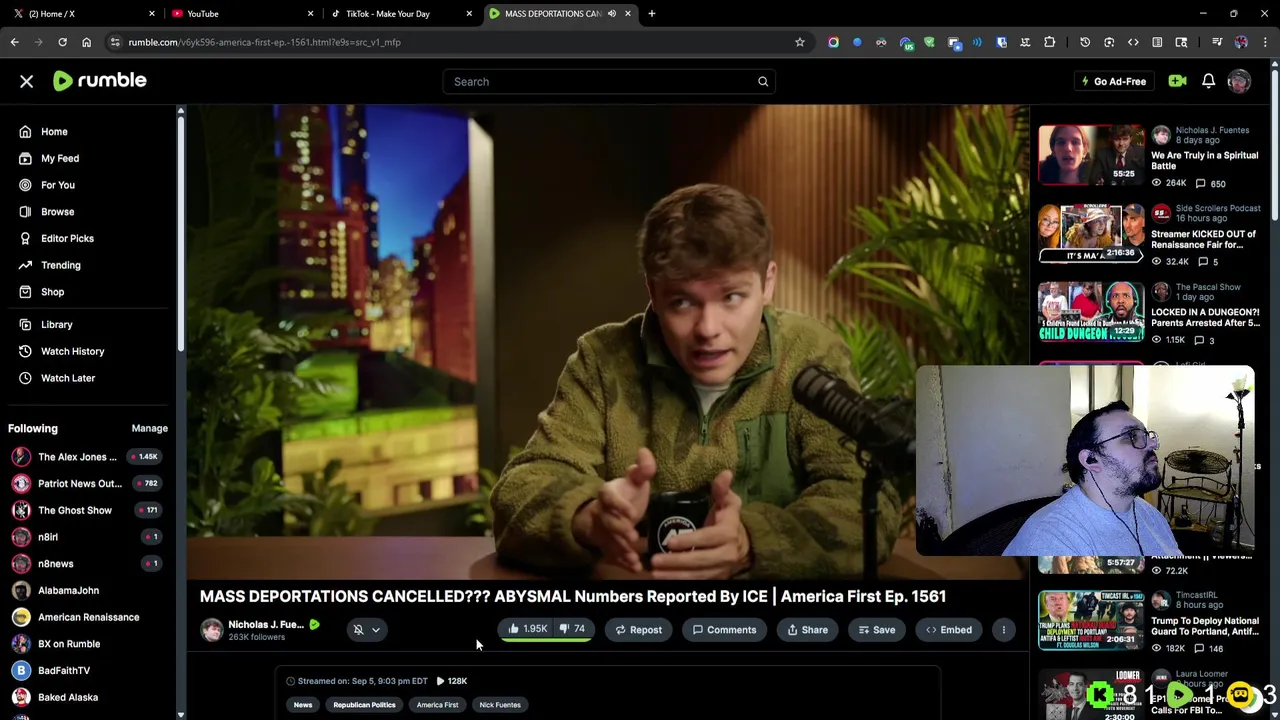The width and height of the screenshot is (1280, 720).
Task: Dislike the video with the thumbs down
Action: click(572, 629)
